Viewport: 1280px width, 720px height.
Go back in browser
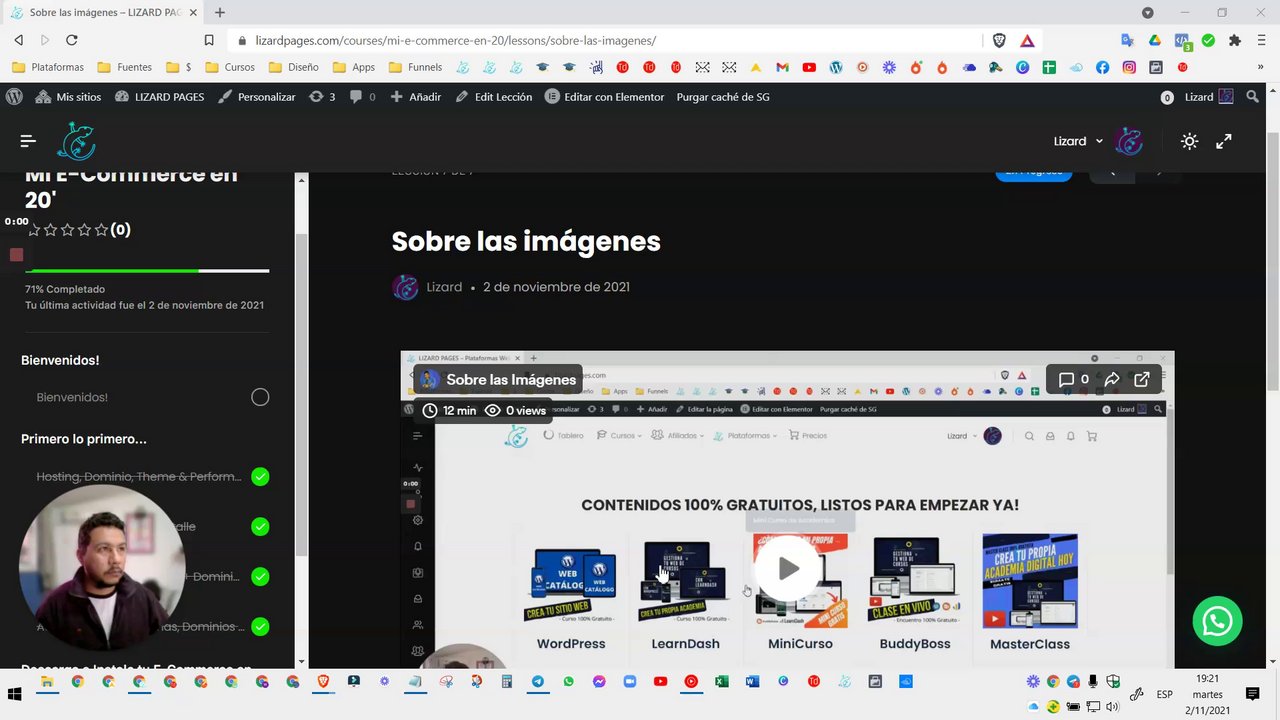[18, 40]
